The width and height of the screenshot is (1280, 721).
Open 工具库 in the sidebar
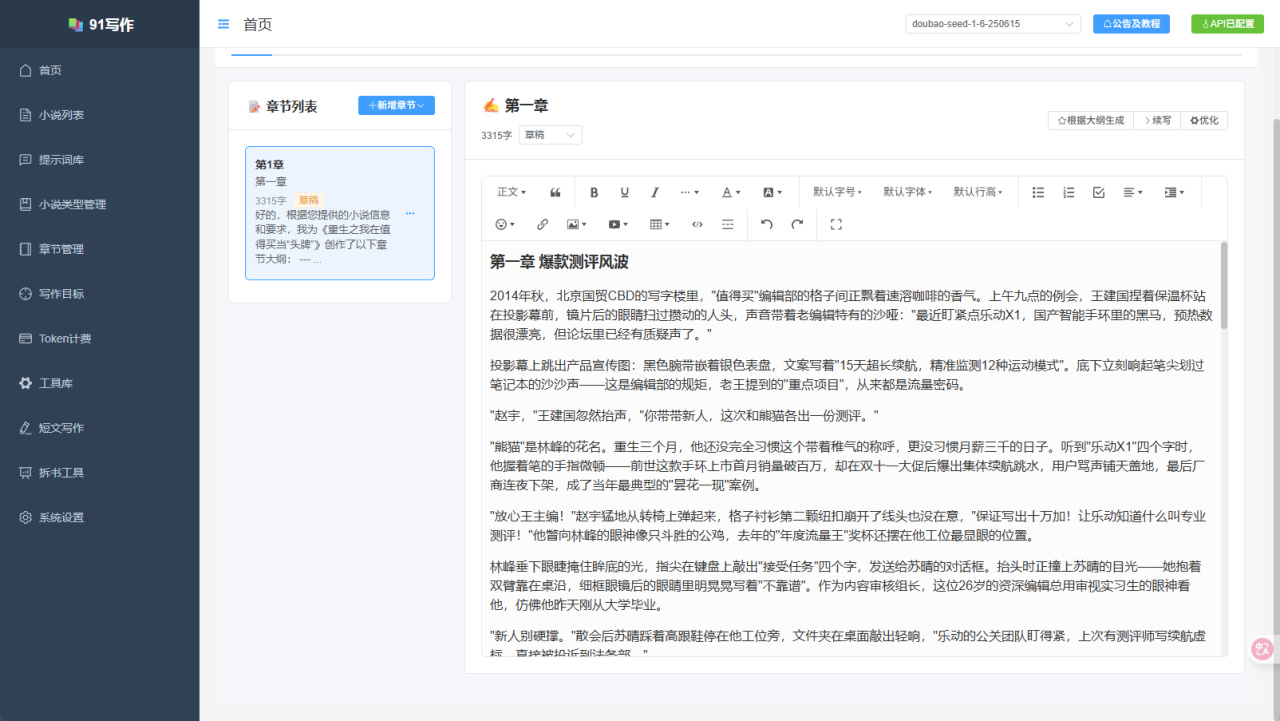click(x=100, y=383)
